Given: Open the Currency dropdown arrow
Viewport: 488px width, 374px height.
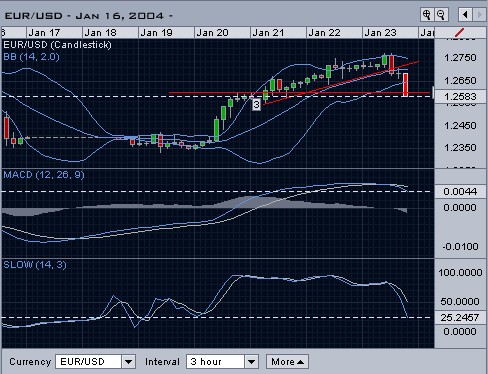Looking at the screenshot, I should (x=128, y=362).
